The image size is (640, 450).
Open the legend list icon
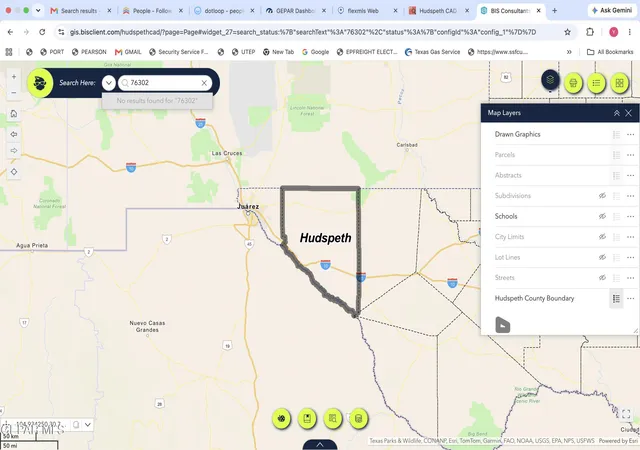tap(596, 83)
